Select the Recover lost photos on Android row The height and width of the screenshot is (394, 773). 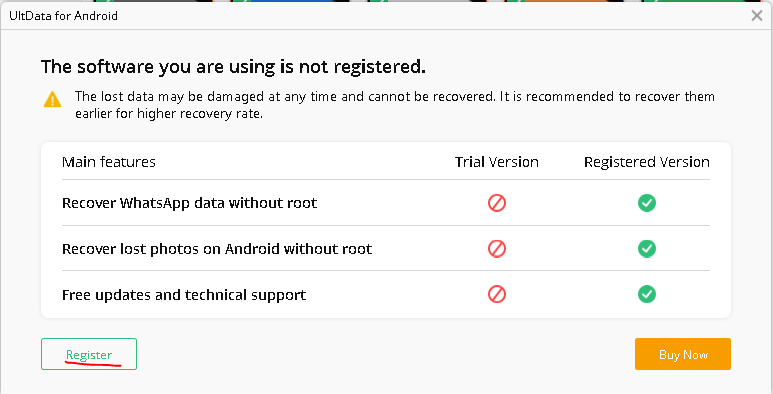[386, 249]
